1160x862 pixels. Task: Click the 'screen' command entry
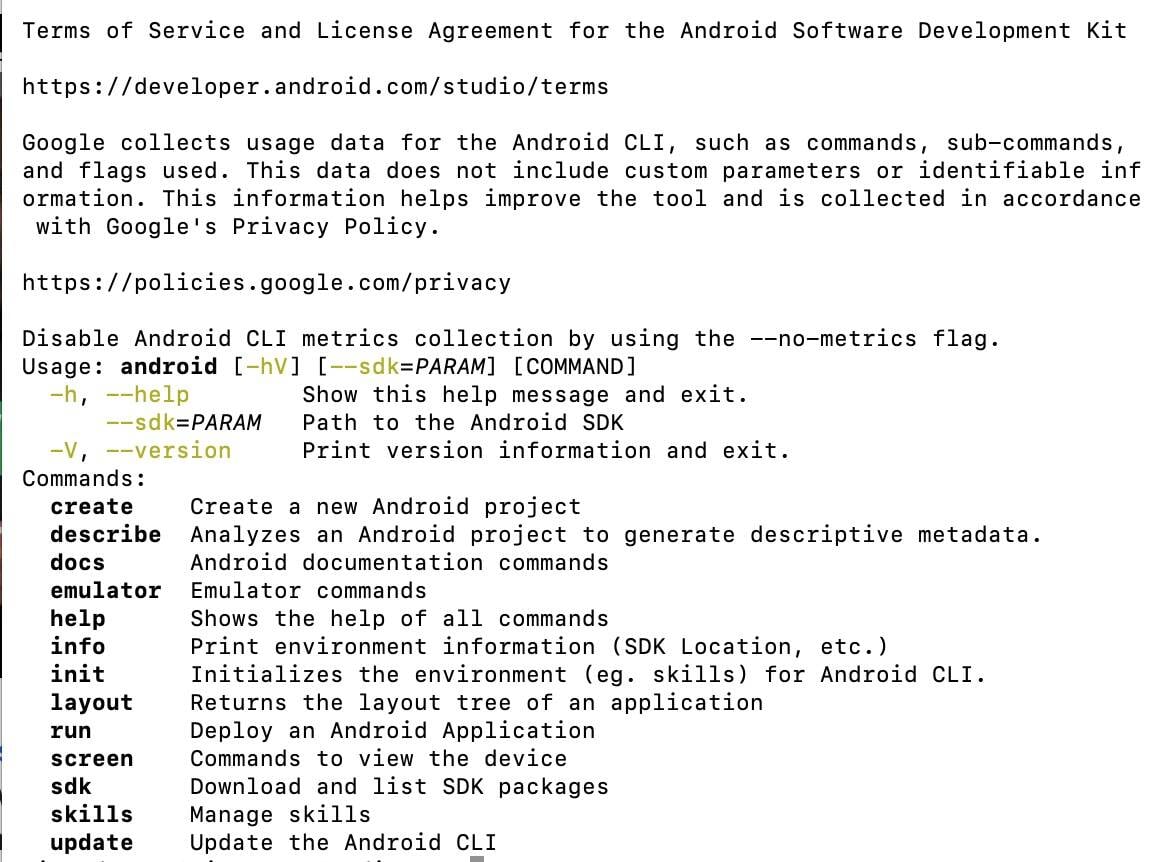[x=91, y=759]
